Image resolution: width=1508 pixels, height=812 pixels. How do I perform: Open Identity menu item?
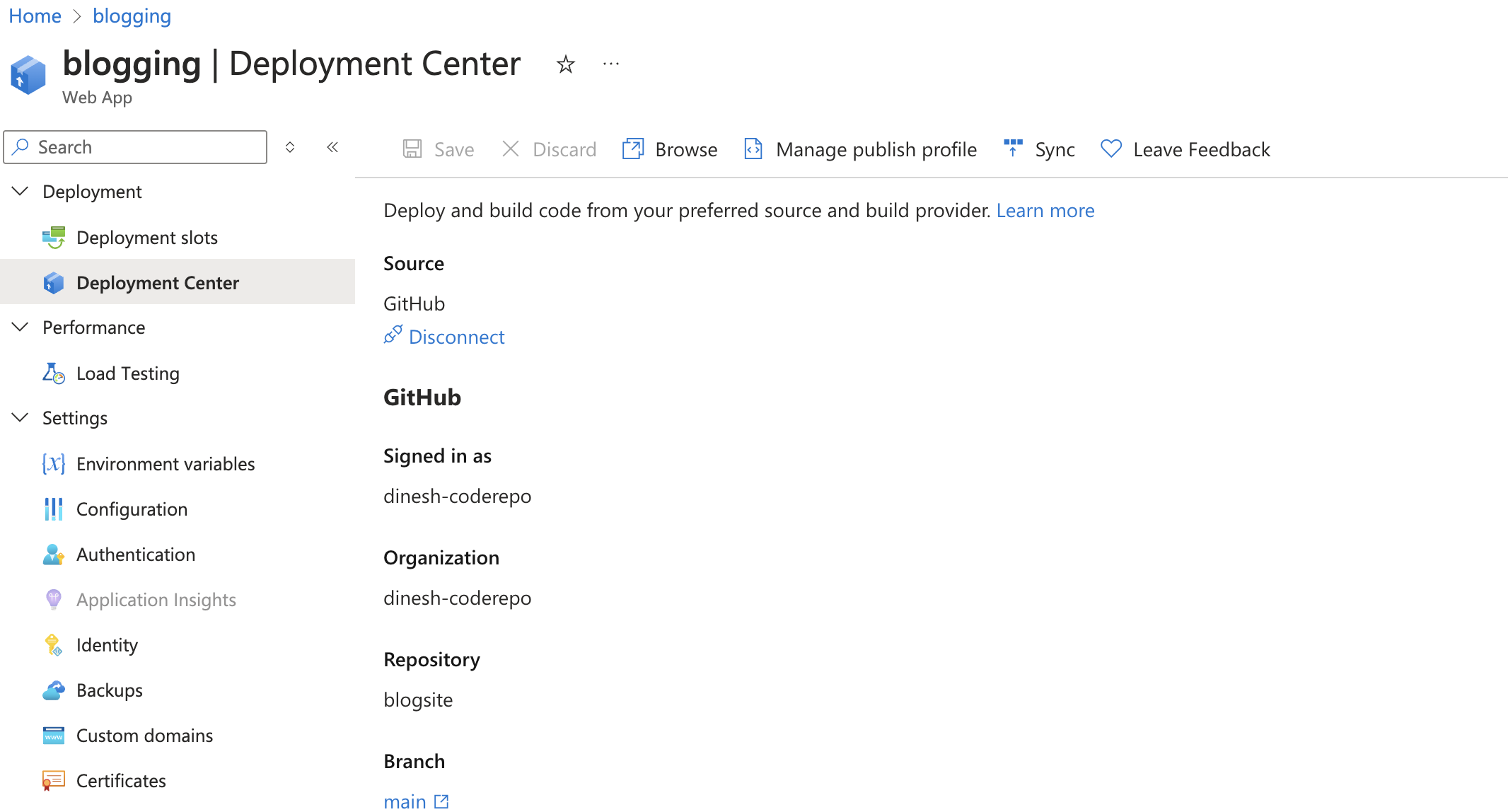178,644
